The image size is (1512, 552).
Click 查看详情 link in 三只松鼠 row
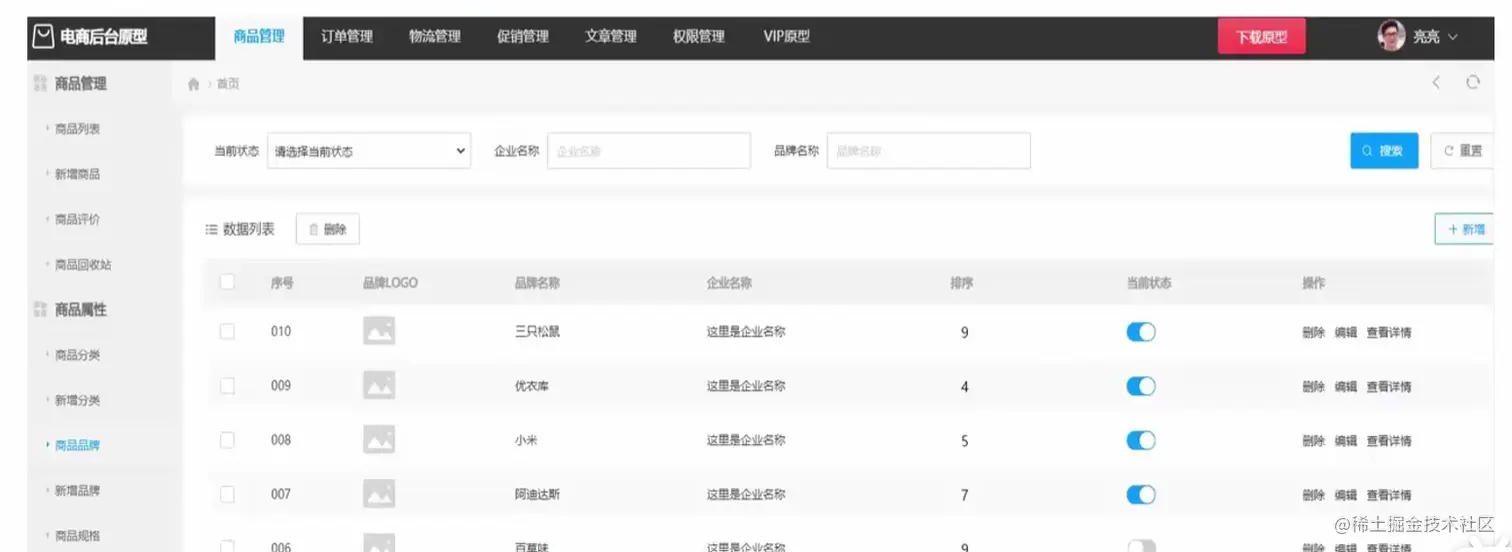pyautogui.click(x=1389, y=333)
